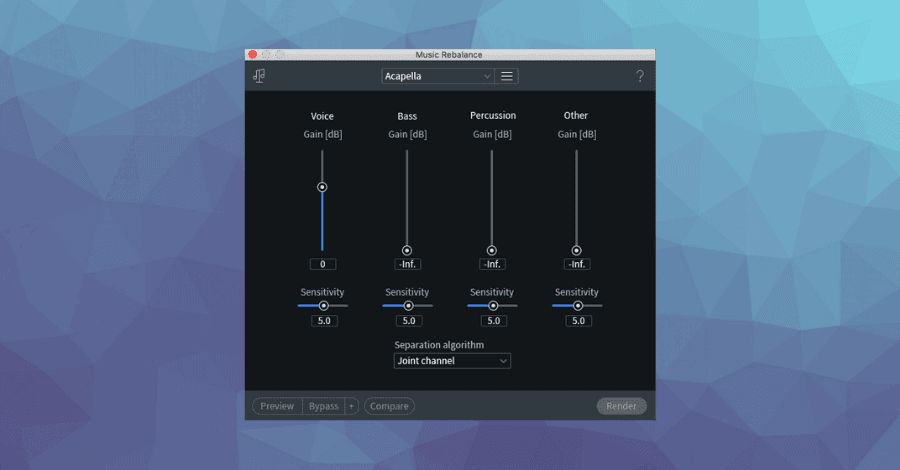Click the plus button beside Bypass

pos(351,406)
